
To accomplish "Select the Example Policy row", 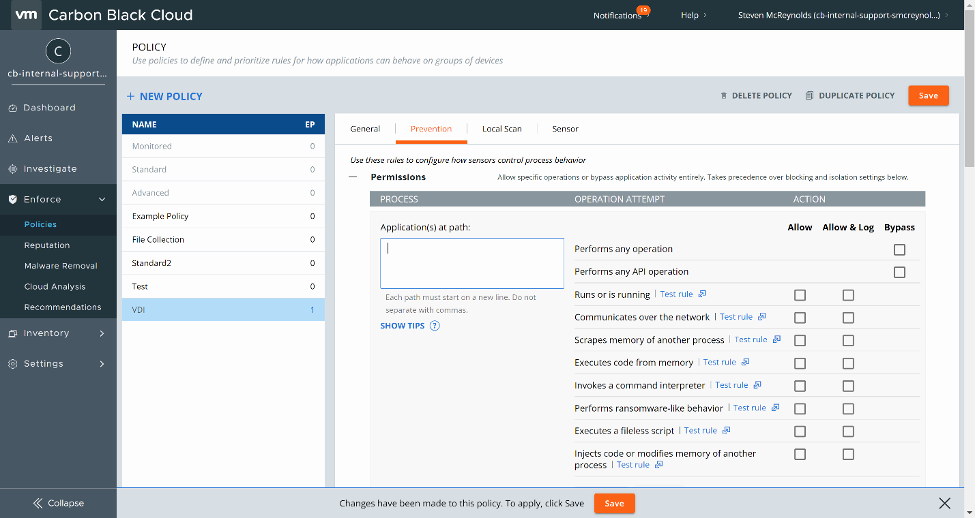I will [223, 216].
